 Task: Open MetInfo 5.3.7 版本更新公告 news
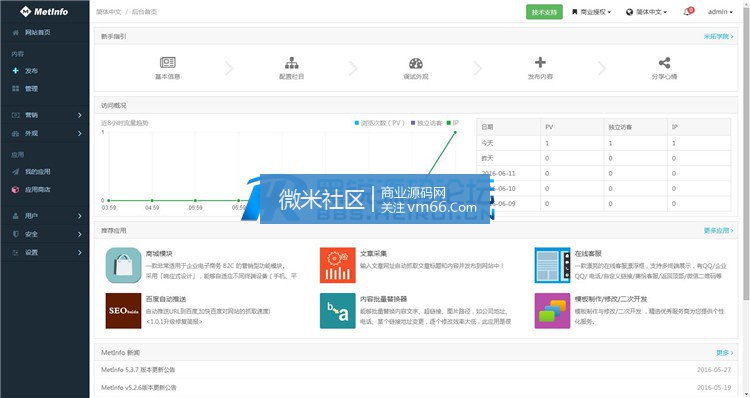tap(138, 370)
